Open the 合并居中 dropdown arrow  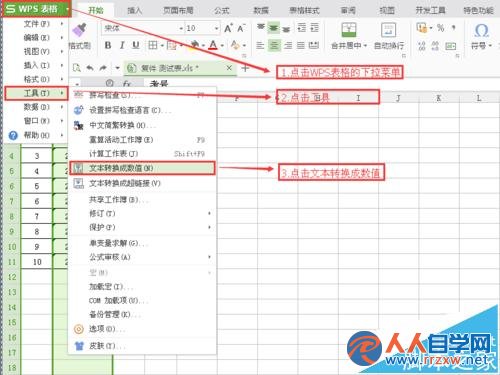pyautogui.click(x=365, y=46)
